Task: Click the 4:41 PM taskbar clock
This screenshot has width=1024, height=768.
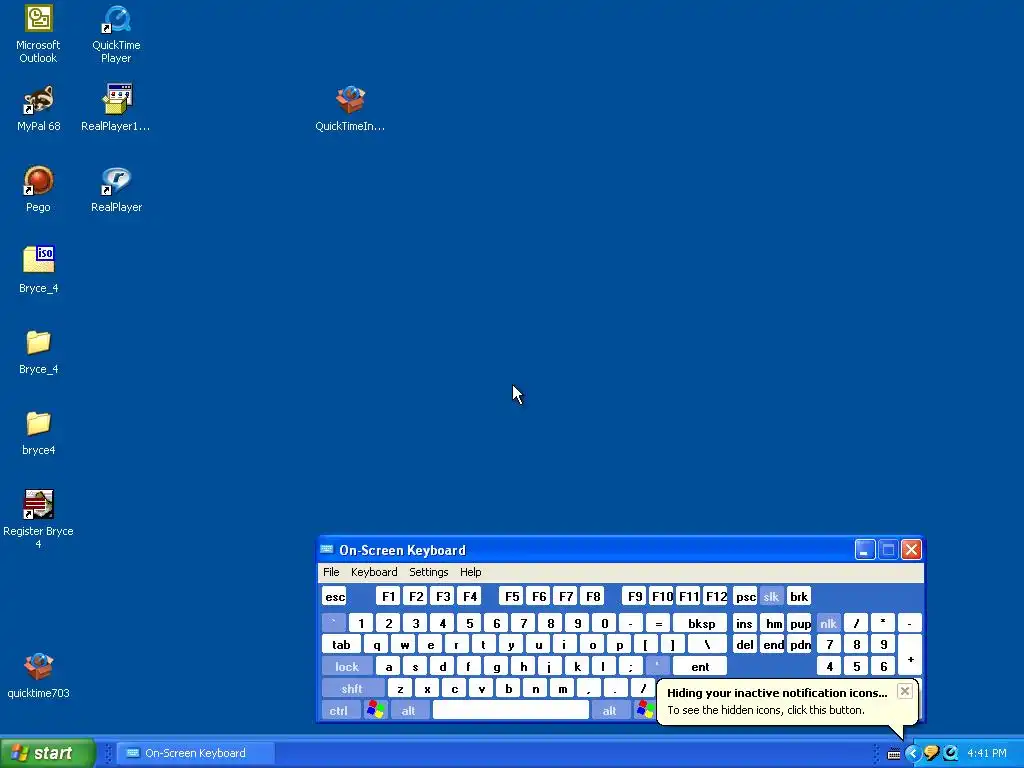Action: pyautogui.click(x=986, y=753)
